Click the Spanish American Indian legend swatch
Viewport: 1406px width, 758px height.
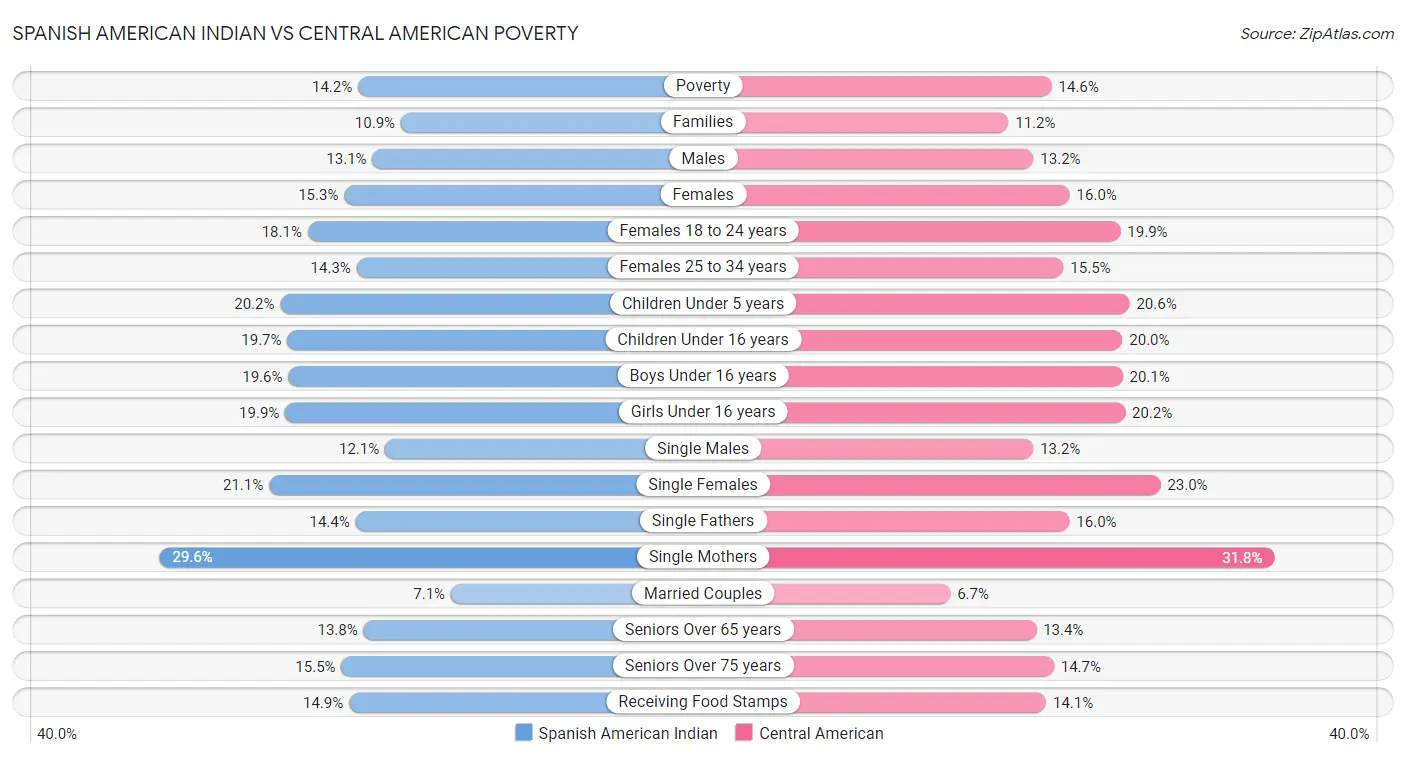coord(524,733)
